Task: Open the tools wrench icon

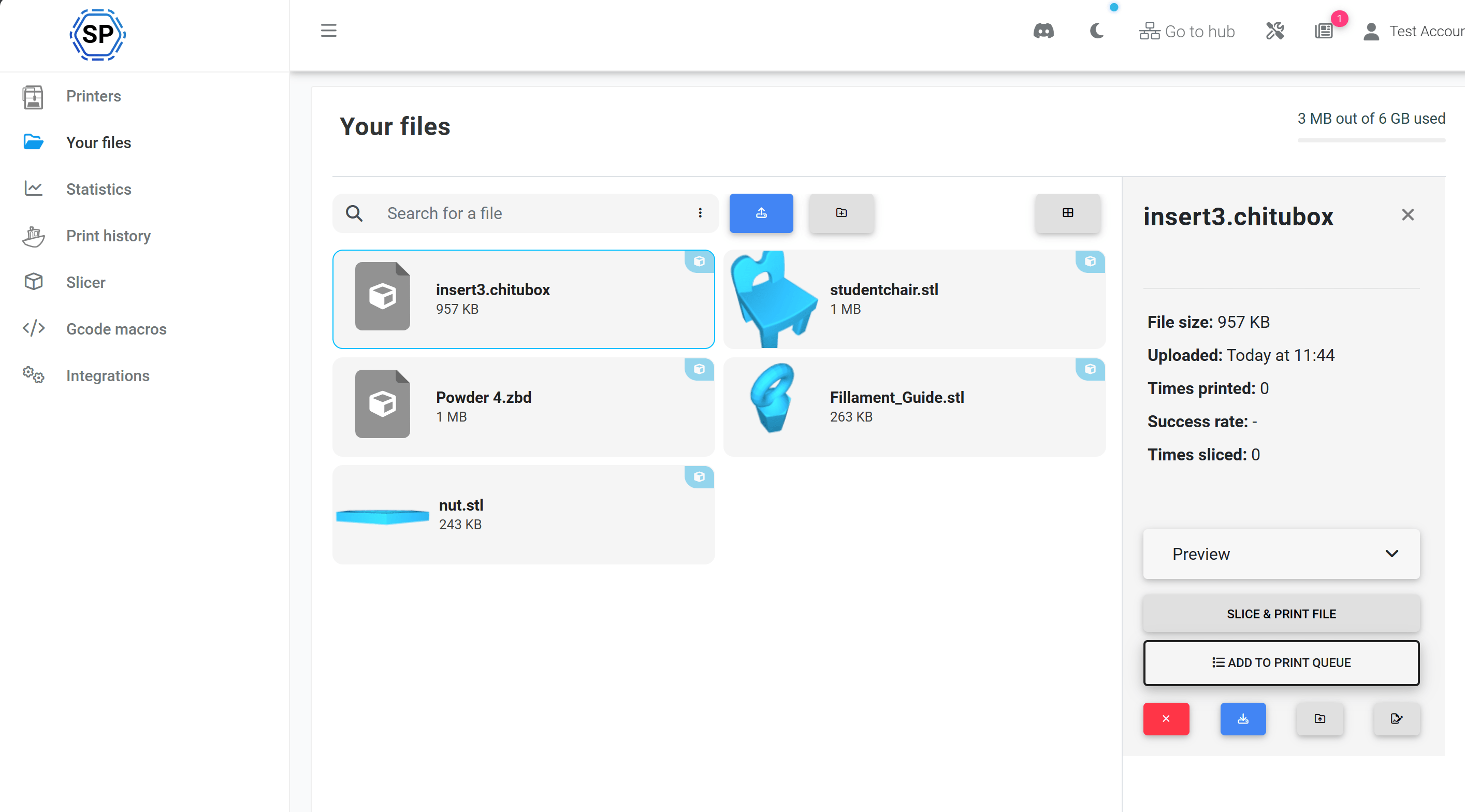Action: [1274, 31]
